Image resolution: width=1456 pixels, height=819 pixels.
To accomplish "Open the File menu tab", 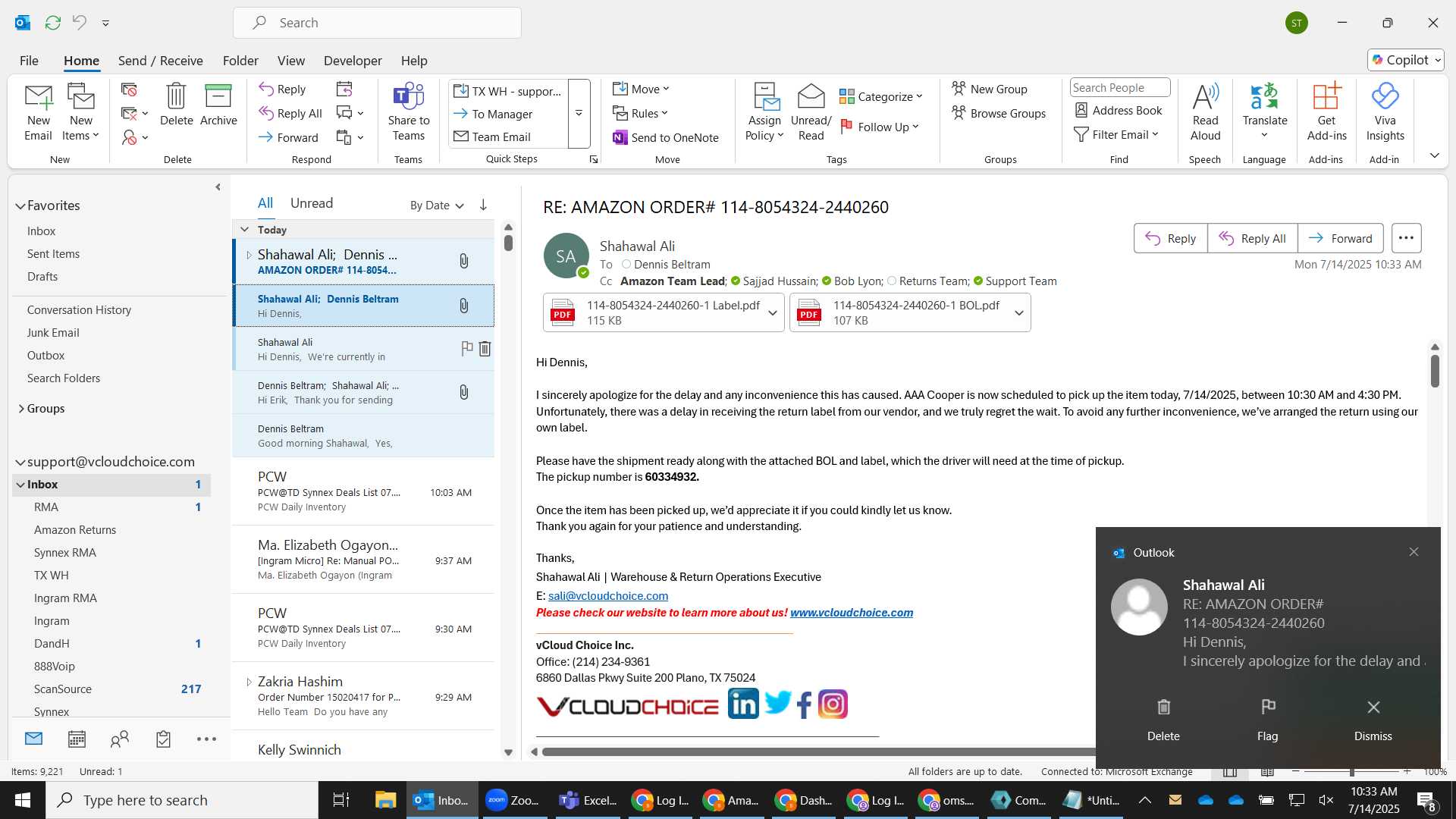I will click(x=29, y=61).
